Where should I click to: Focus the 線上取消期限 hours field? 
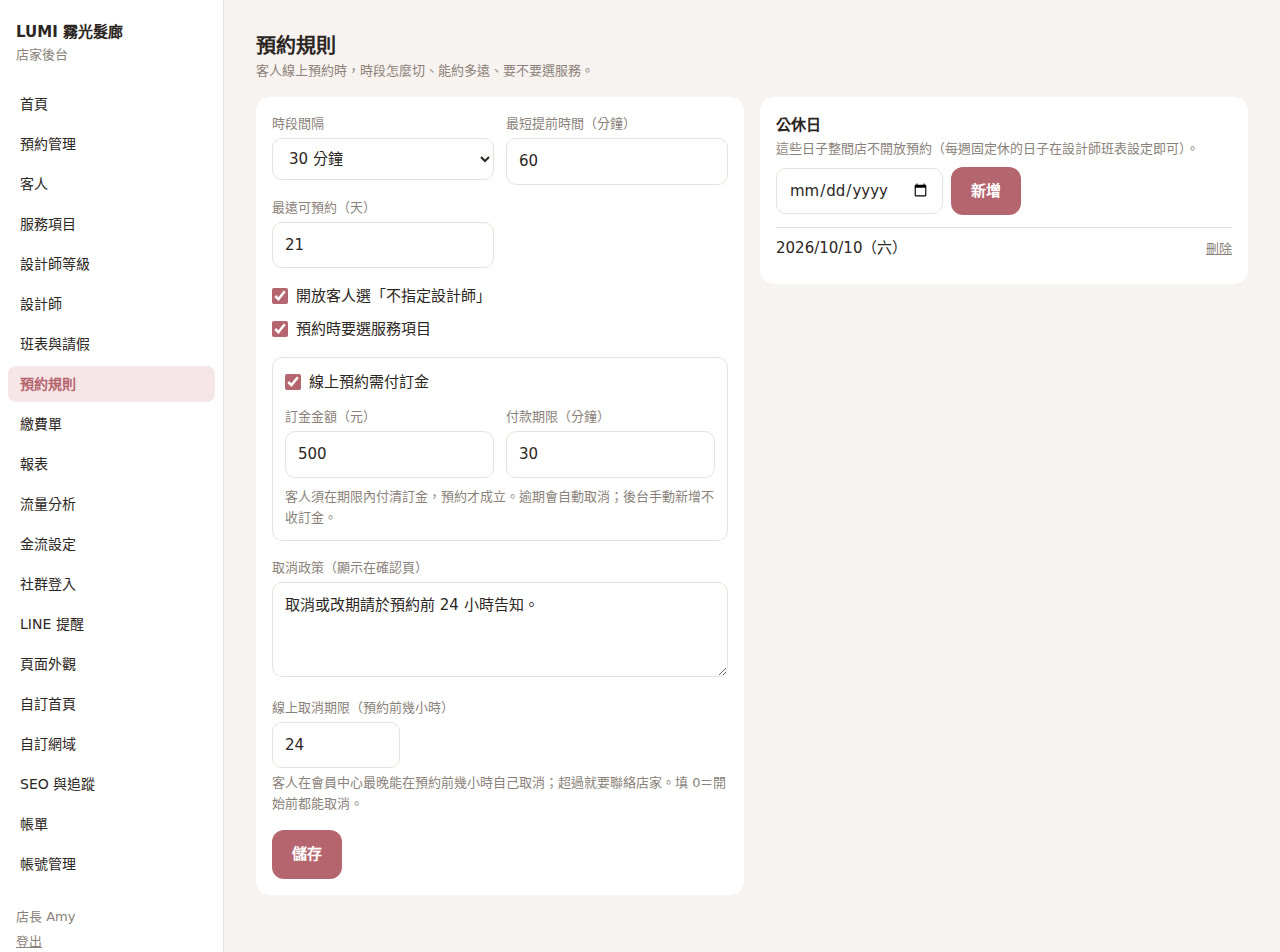click(336, 745)
